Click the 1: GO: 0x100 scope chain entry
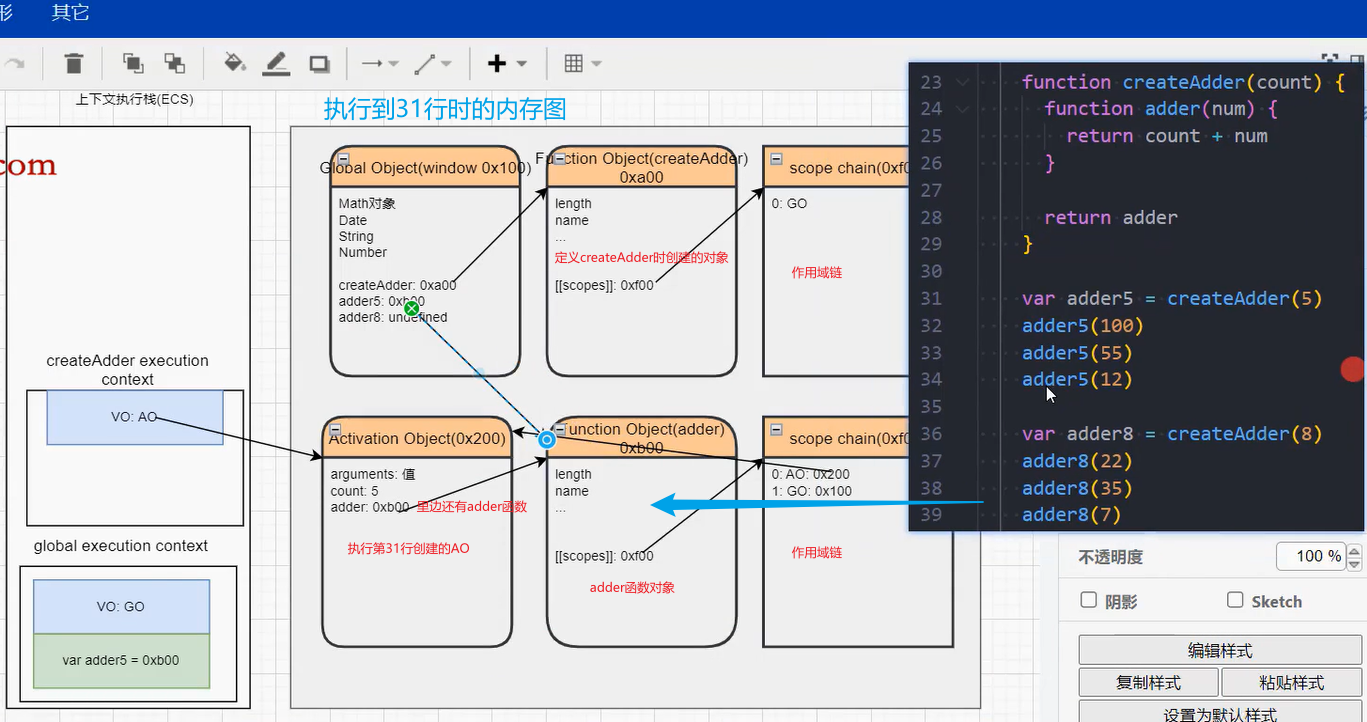This screenshot has width=1367, height=722. (x=812, y=491)
